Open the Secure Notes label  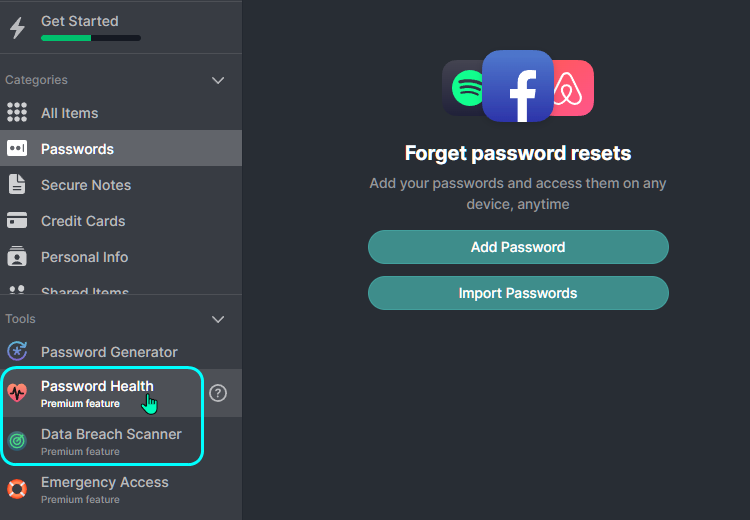point(86,185)
